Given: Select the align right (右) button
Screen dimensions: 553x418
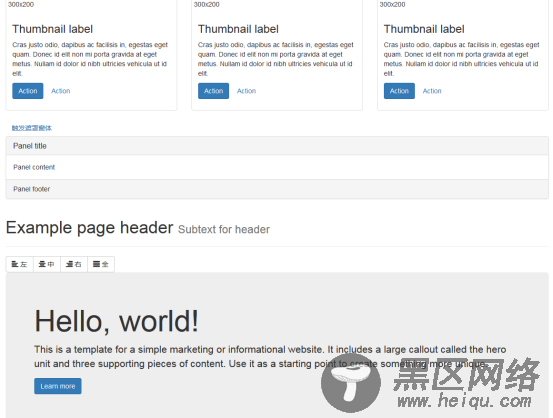Looking at the screenshot, I should (x=74, y=264).
